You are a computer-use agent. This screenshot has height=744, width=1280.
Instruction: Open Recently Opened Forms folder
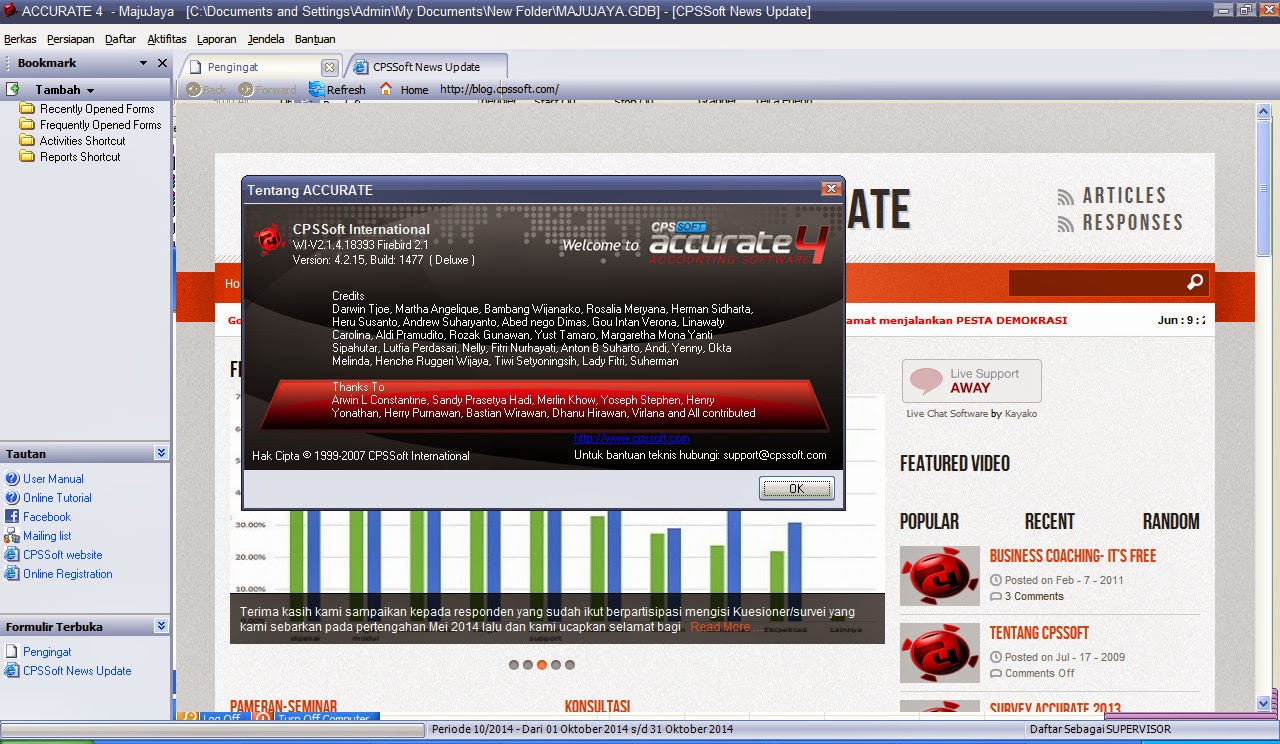tap(96, 109)
